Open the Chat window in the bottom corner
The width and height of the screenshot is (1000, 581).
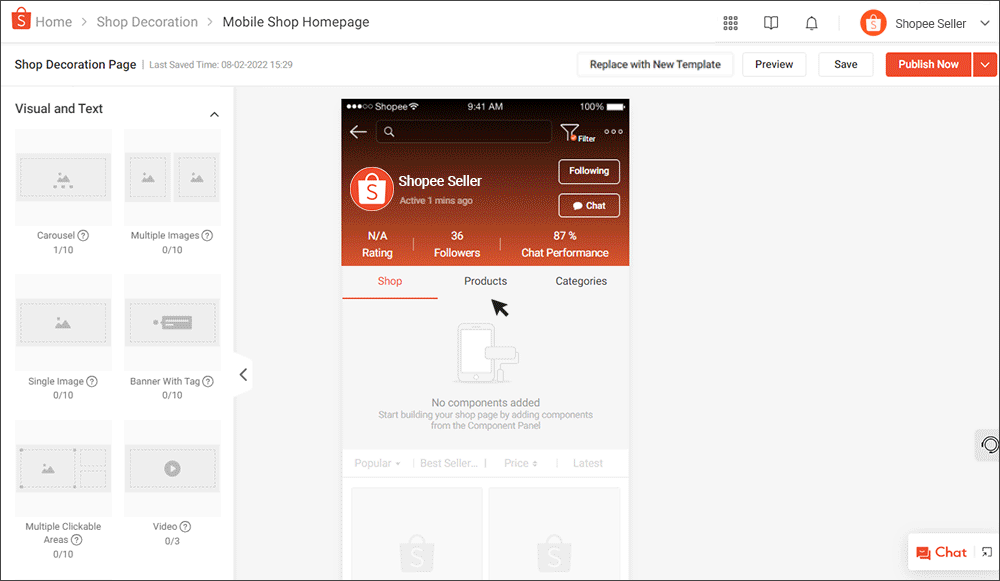coord(941,552)
